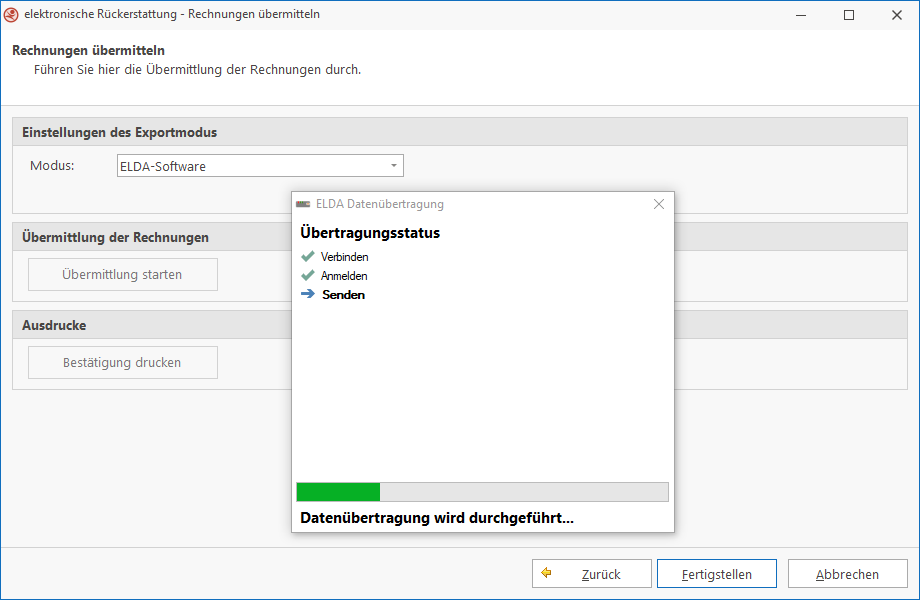Click the Einstellungen des Exportmodus section header
This screenshot has width=920, height=600.
tap(120, 132)
